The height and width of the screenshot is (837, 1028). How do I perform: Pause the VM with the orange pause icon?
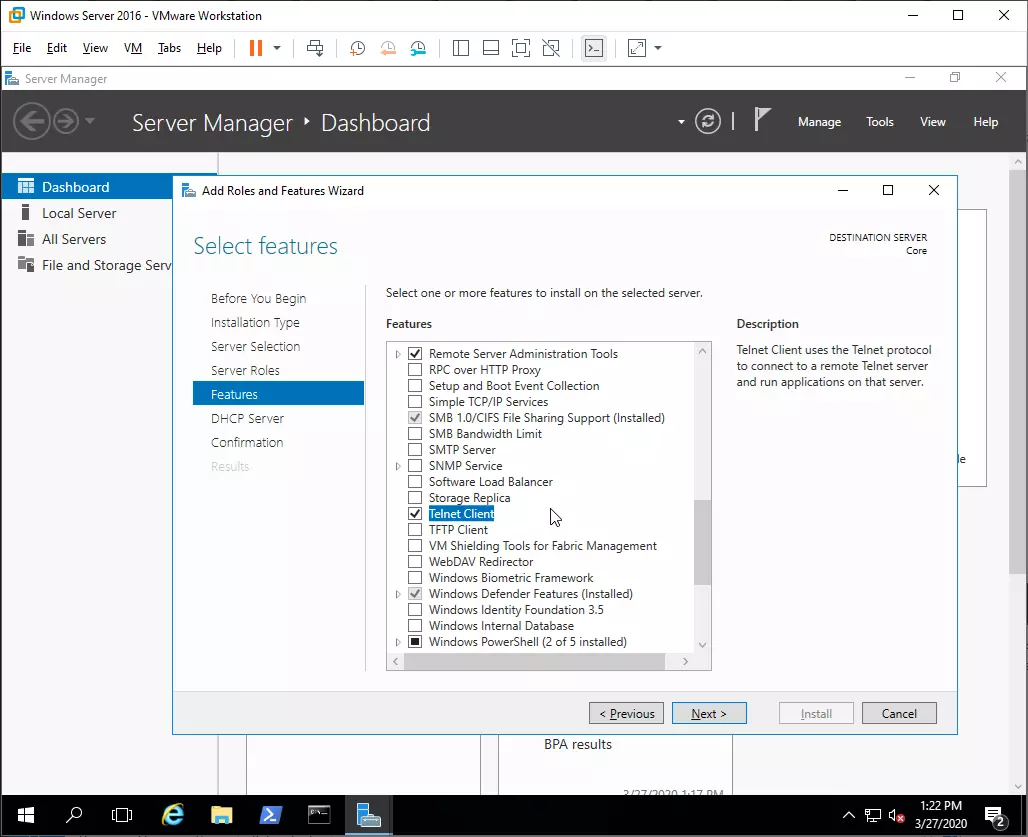pos(256,48)
